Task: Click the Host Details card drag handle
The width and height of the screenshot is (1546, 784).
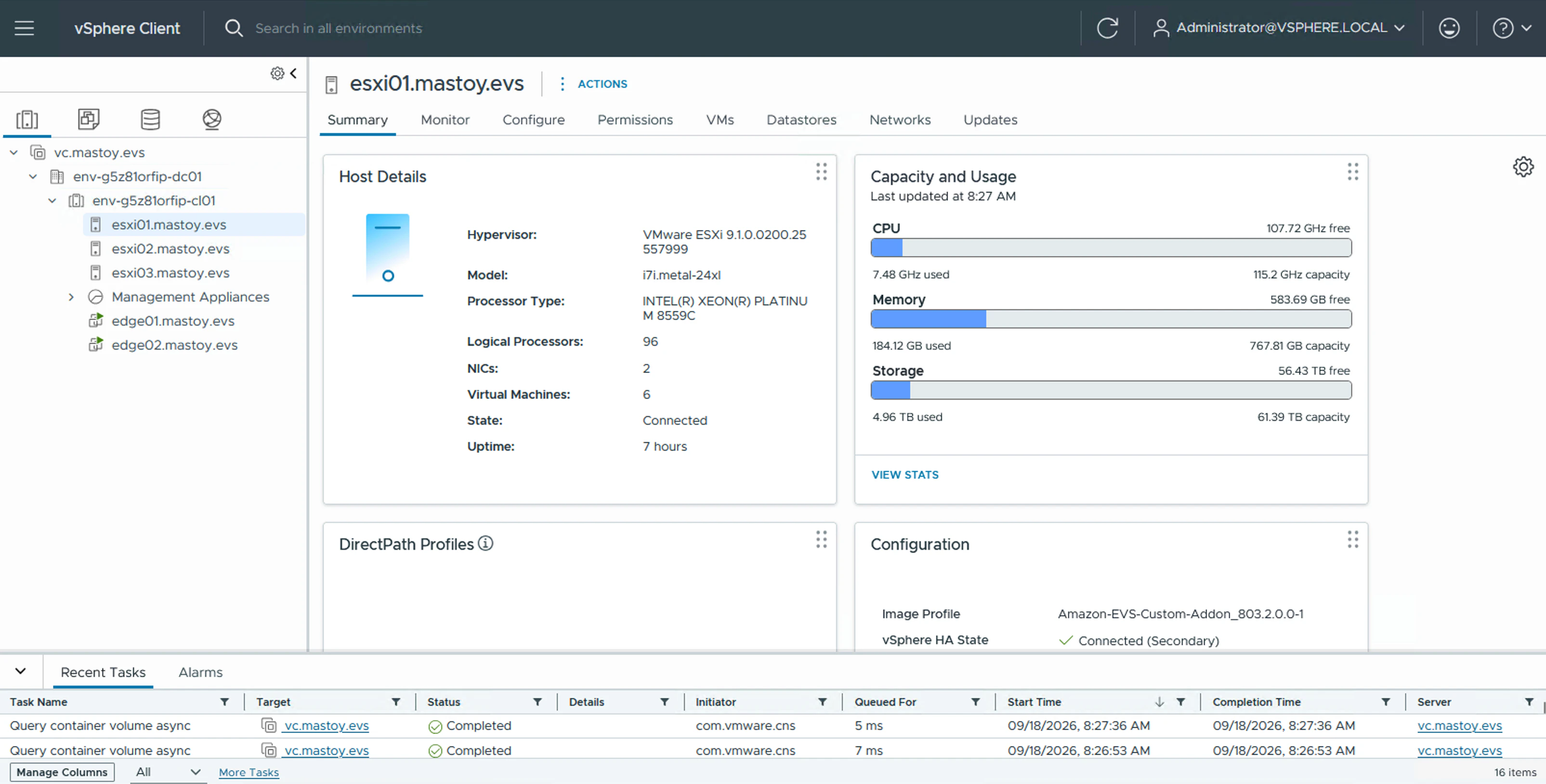Action: 821,172
